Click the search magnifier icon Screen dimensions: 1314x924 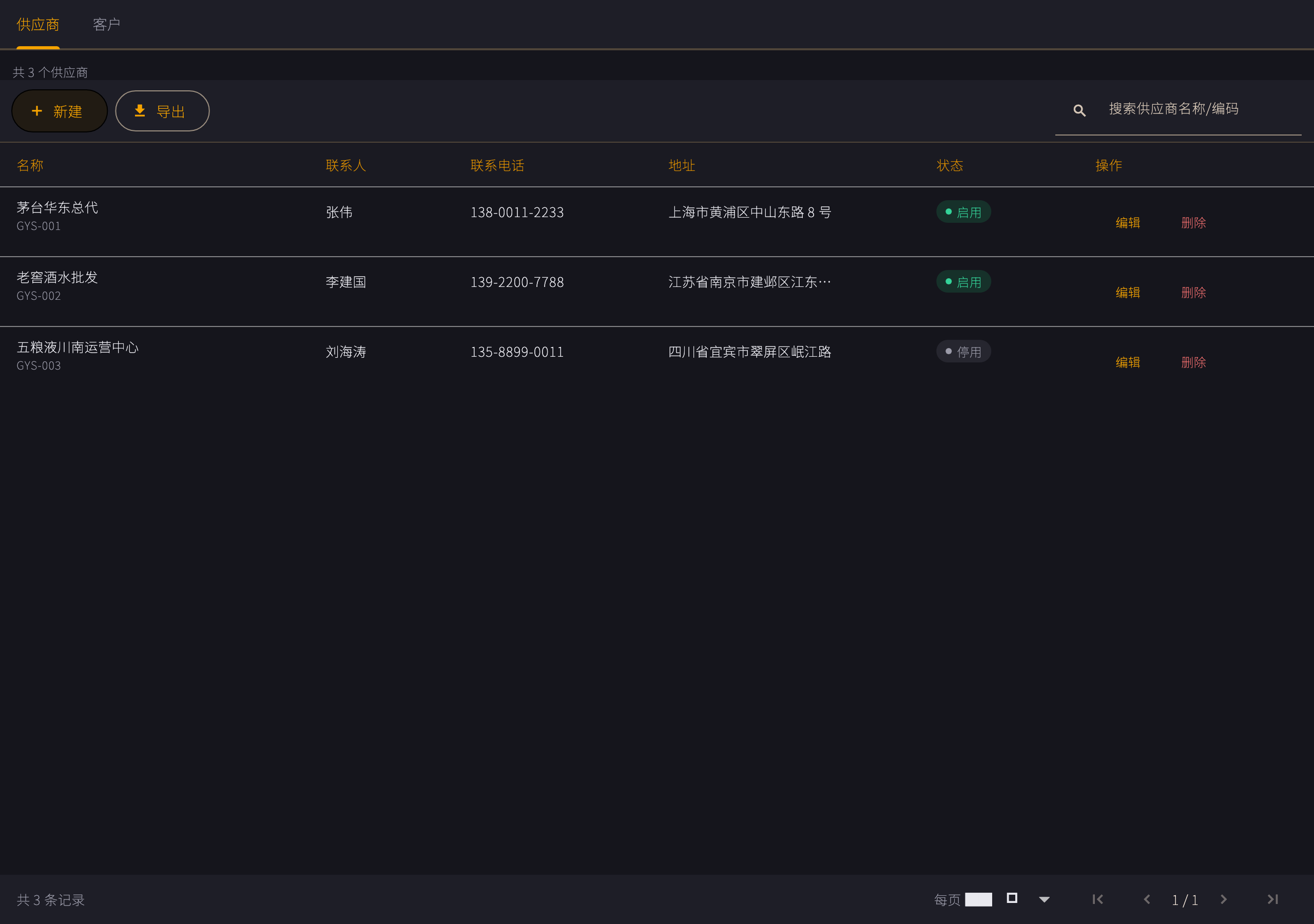(1079, 110)
